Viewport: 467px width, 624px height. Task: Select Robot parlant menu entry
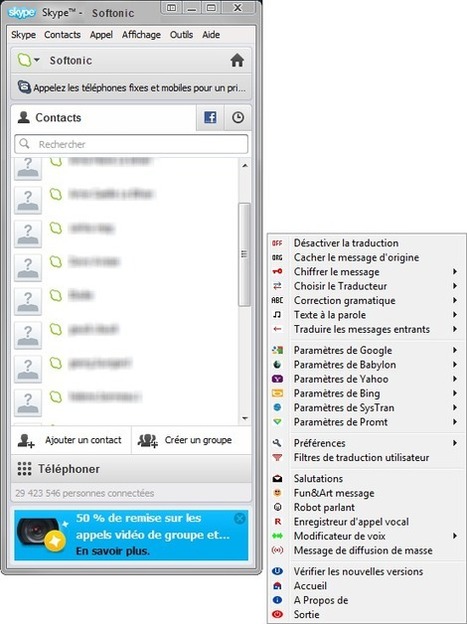click(324, 507)
